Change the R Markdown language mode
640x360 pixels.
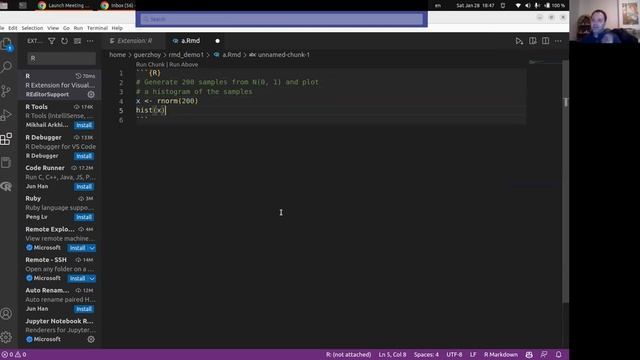501,355
